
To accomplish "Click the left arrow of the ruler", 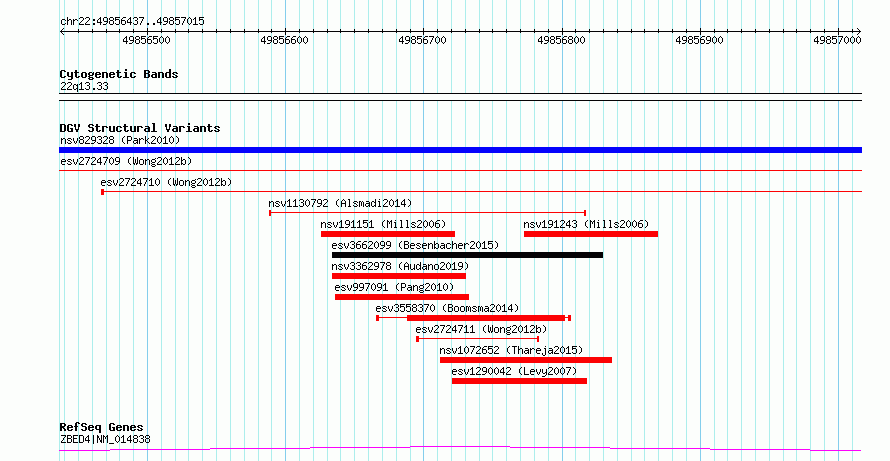I will 62,32.
